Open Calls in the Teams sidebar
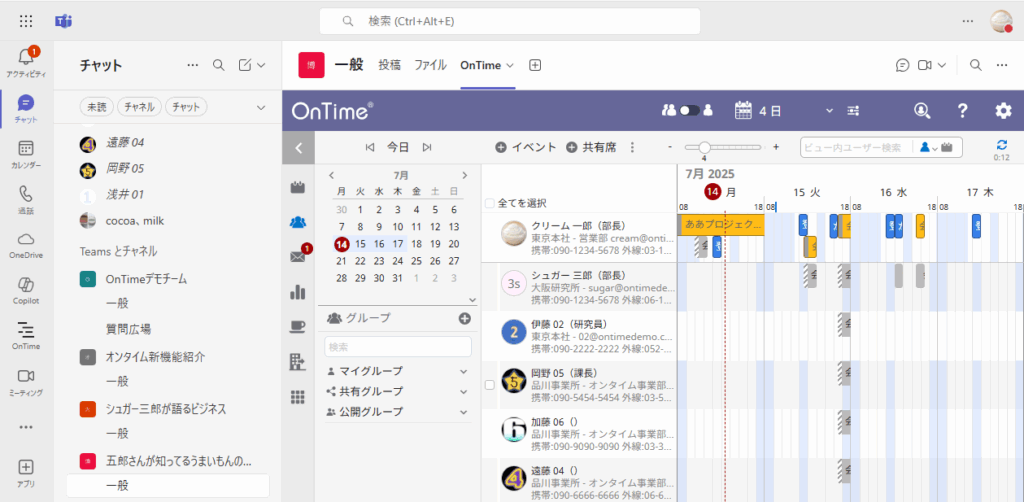This screenshot has height=502, width=1024. [x=26, y=200]
